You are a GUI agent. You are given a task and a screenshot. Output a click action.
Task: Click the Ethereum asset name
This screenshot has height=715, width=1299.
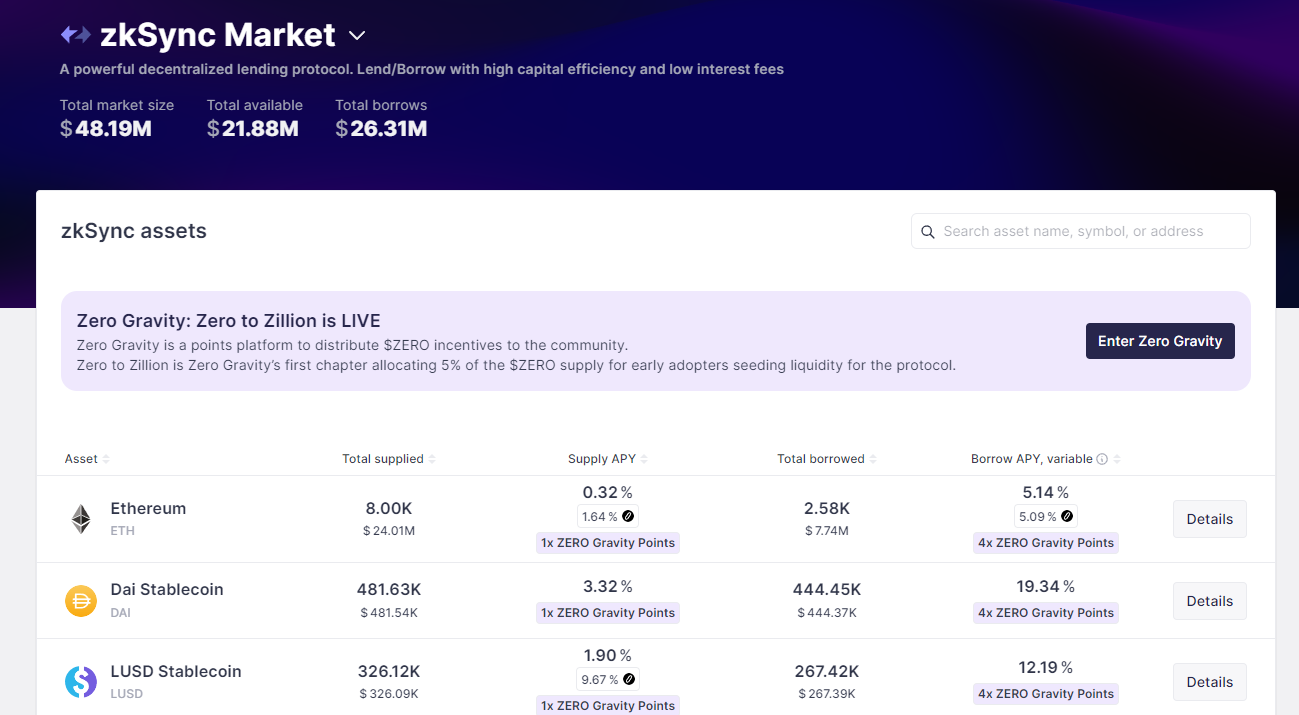pyautogui.click(x=148, y=508)
